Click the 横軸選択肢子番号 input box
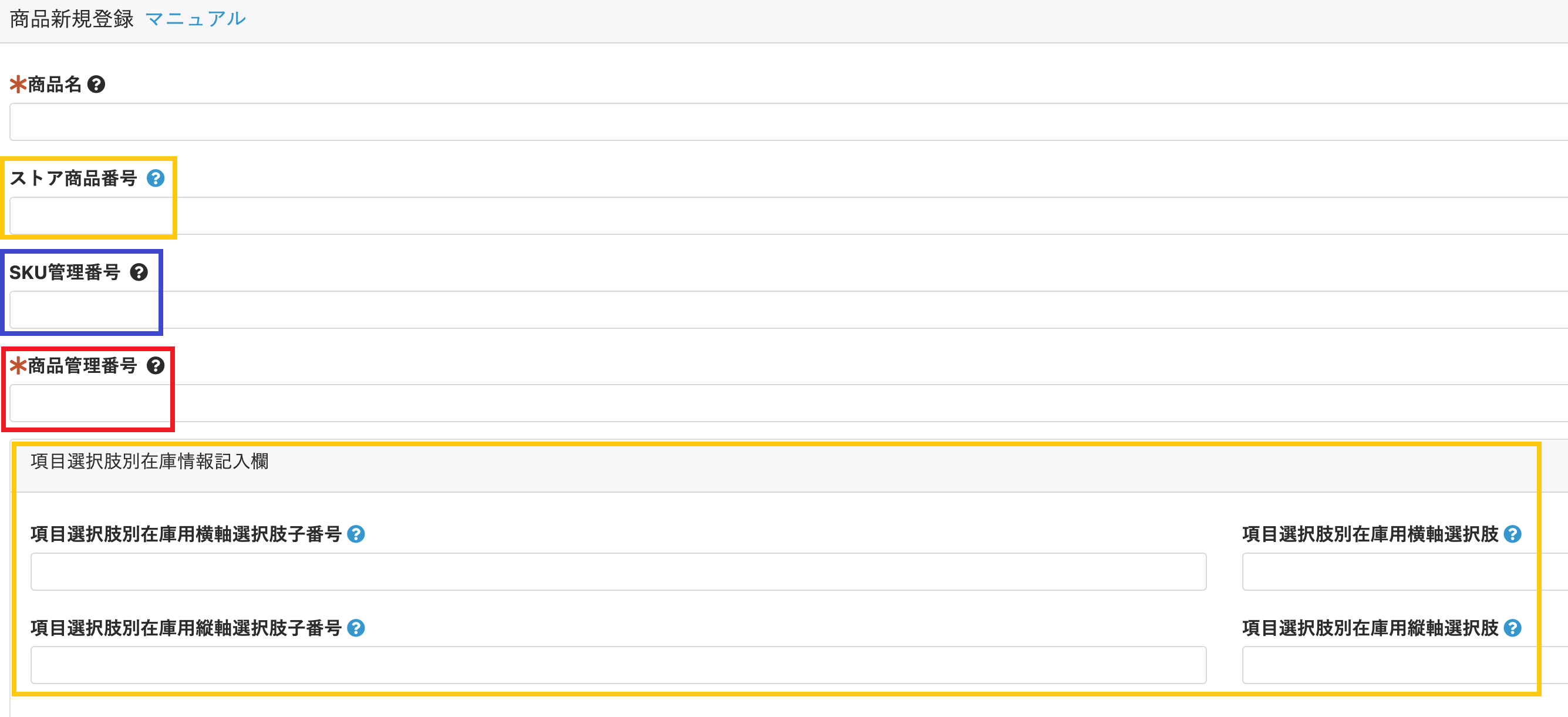The width and height of the screenshot is (1568, 717). point(618,571)
